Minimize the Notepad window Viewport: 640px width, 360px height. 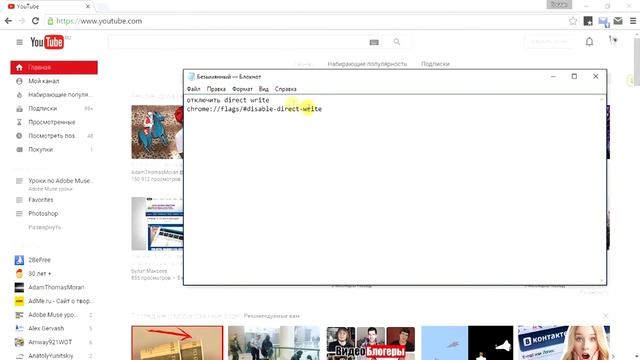pyautogui.click(x=553, y=76)
